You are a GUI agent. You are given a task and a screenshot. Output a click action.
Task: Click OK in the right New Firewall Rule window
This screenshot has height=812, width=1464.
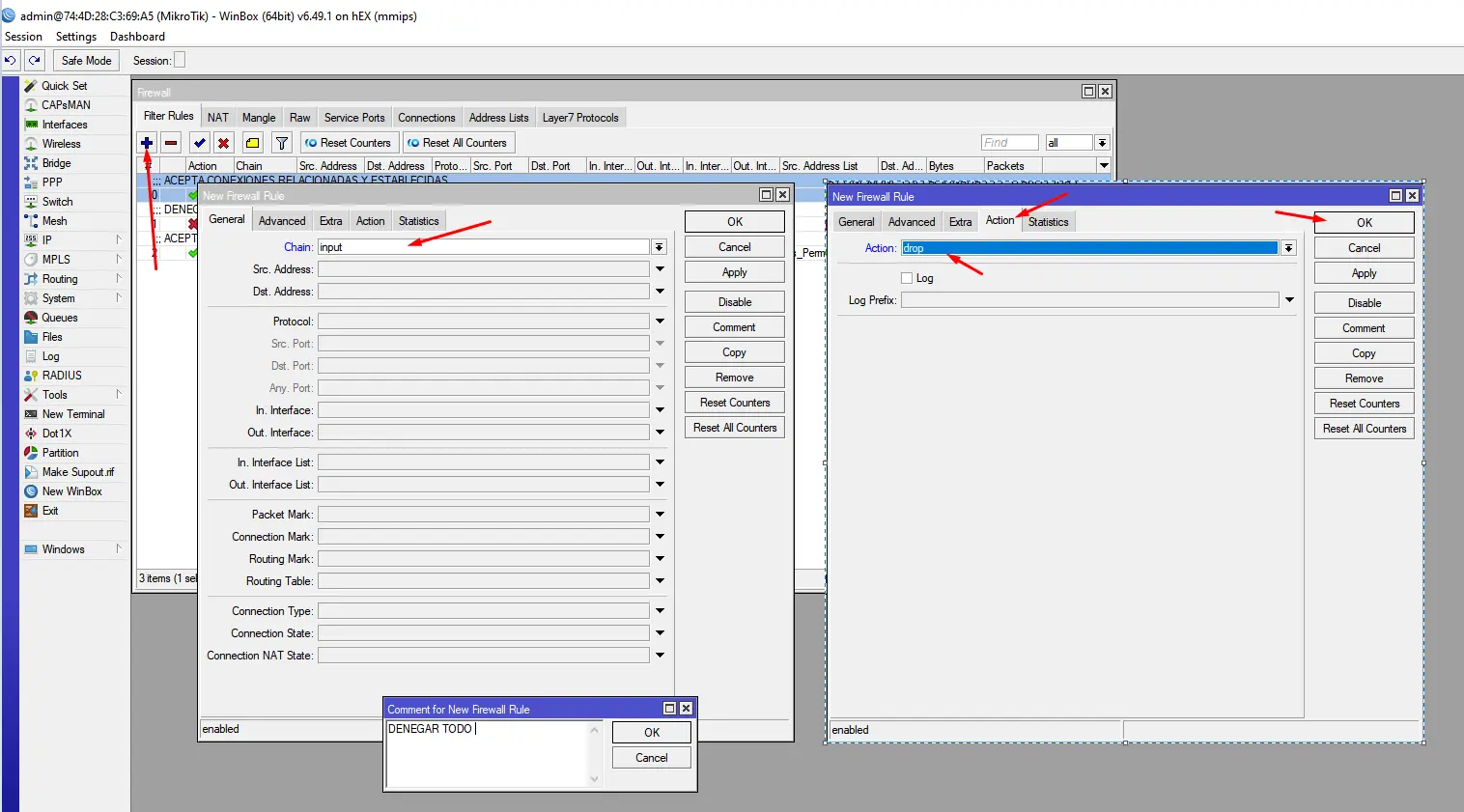(x=1365, y=223)
